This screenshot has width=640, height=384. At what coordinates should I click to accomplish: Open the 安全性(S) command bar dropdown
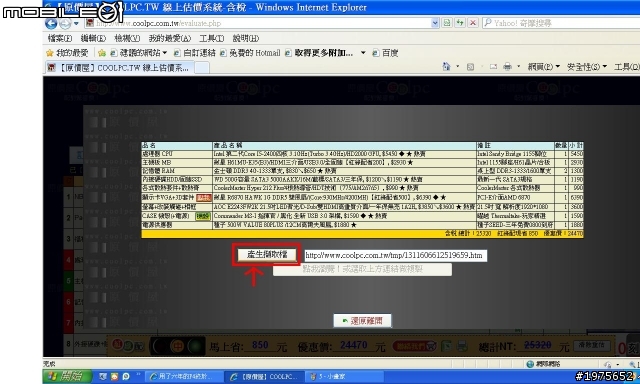click(587, 67)
